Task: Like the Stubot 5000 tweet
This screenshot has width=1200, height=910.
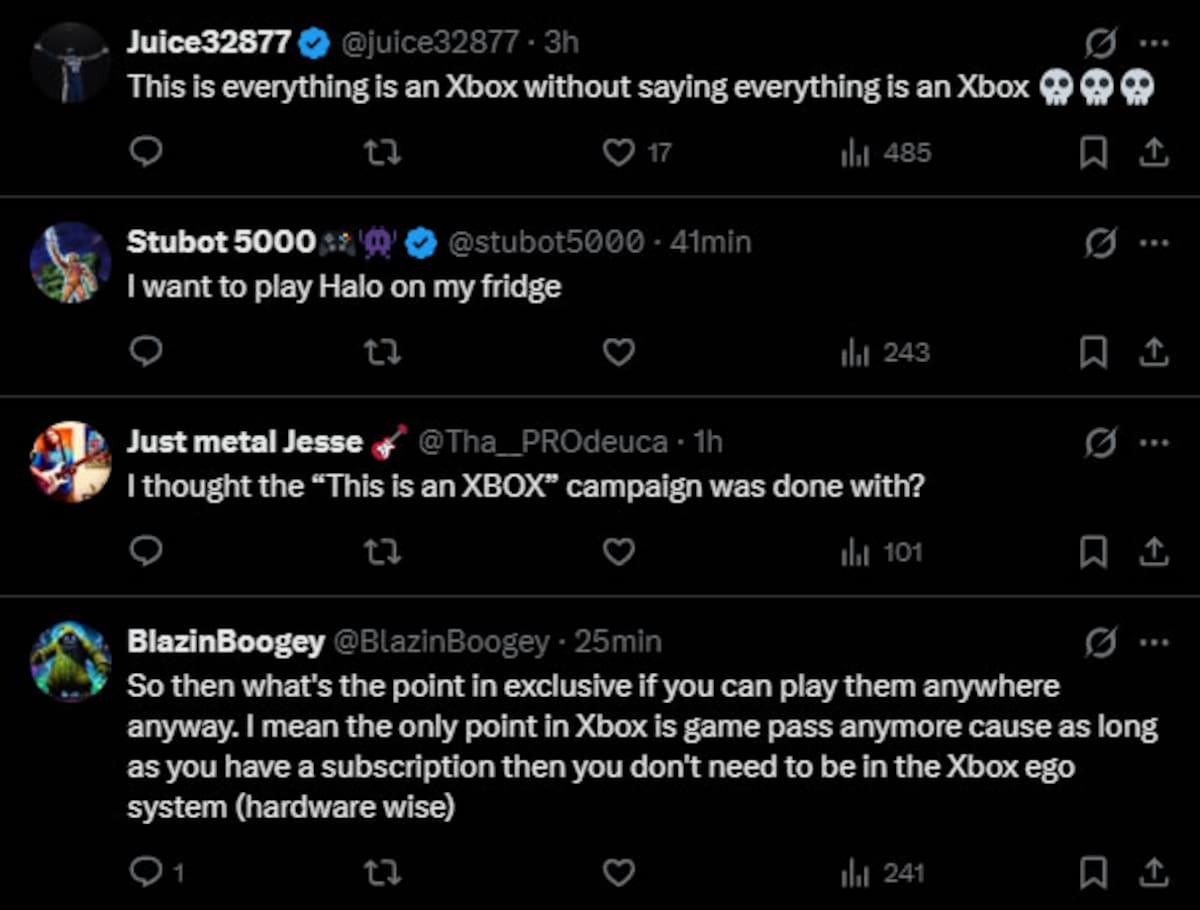Action: 619,352
